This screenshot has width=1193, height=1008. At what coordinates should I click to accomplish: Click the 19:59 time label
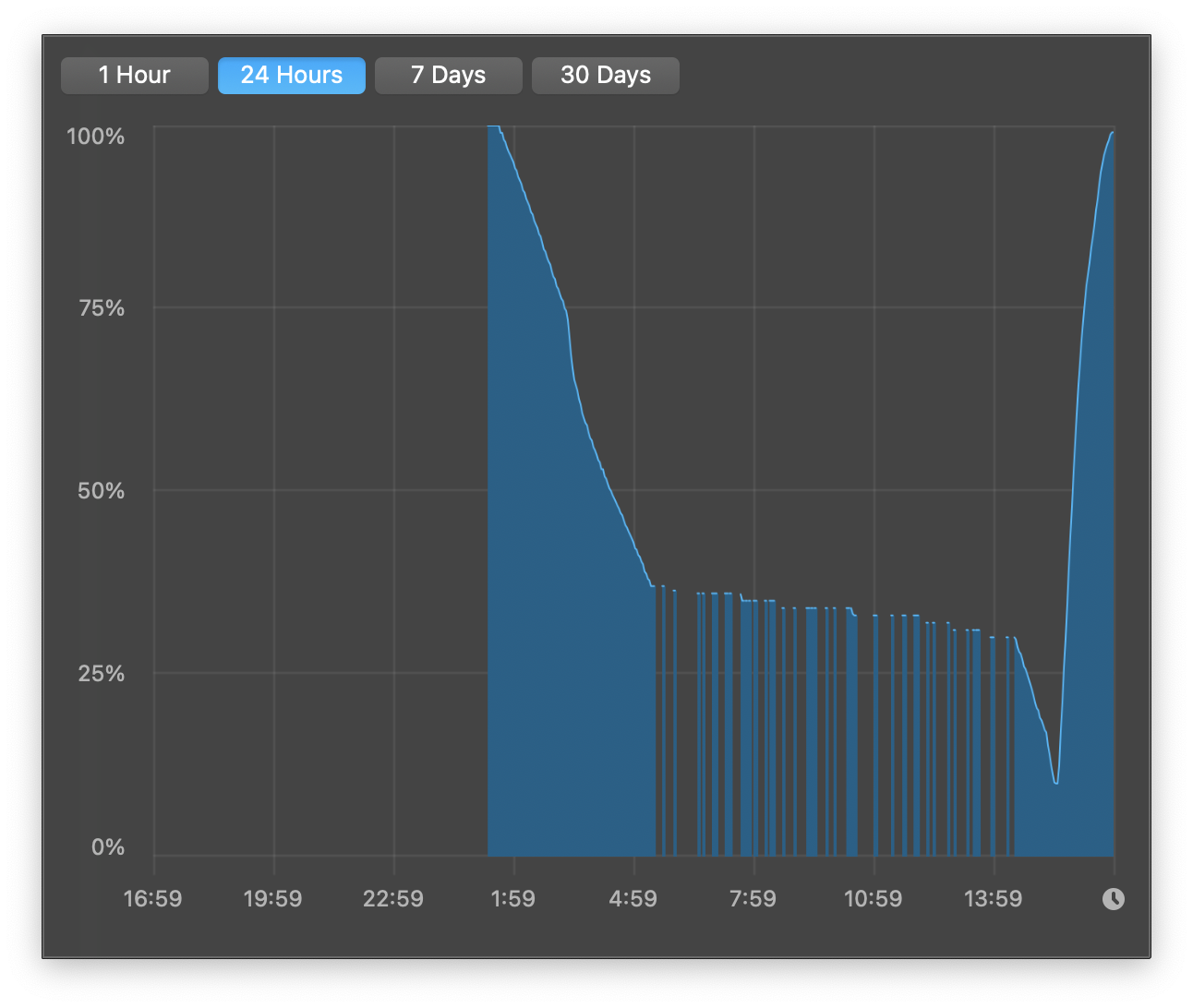[273, 899]
